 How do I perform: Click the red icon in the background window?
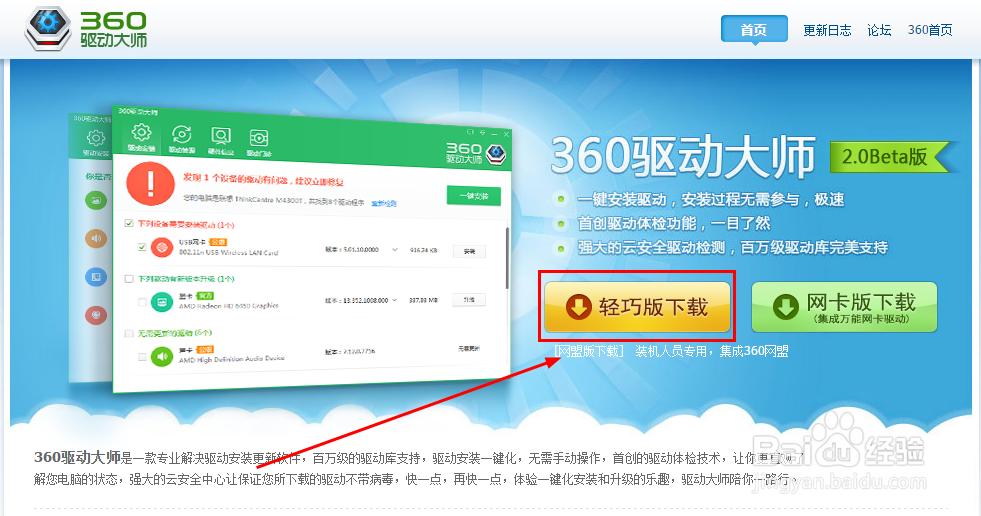point(96,315)
